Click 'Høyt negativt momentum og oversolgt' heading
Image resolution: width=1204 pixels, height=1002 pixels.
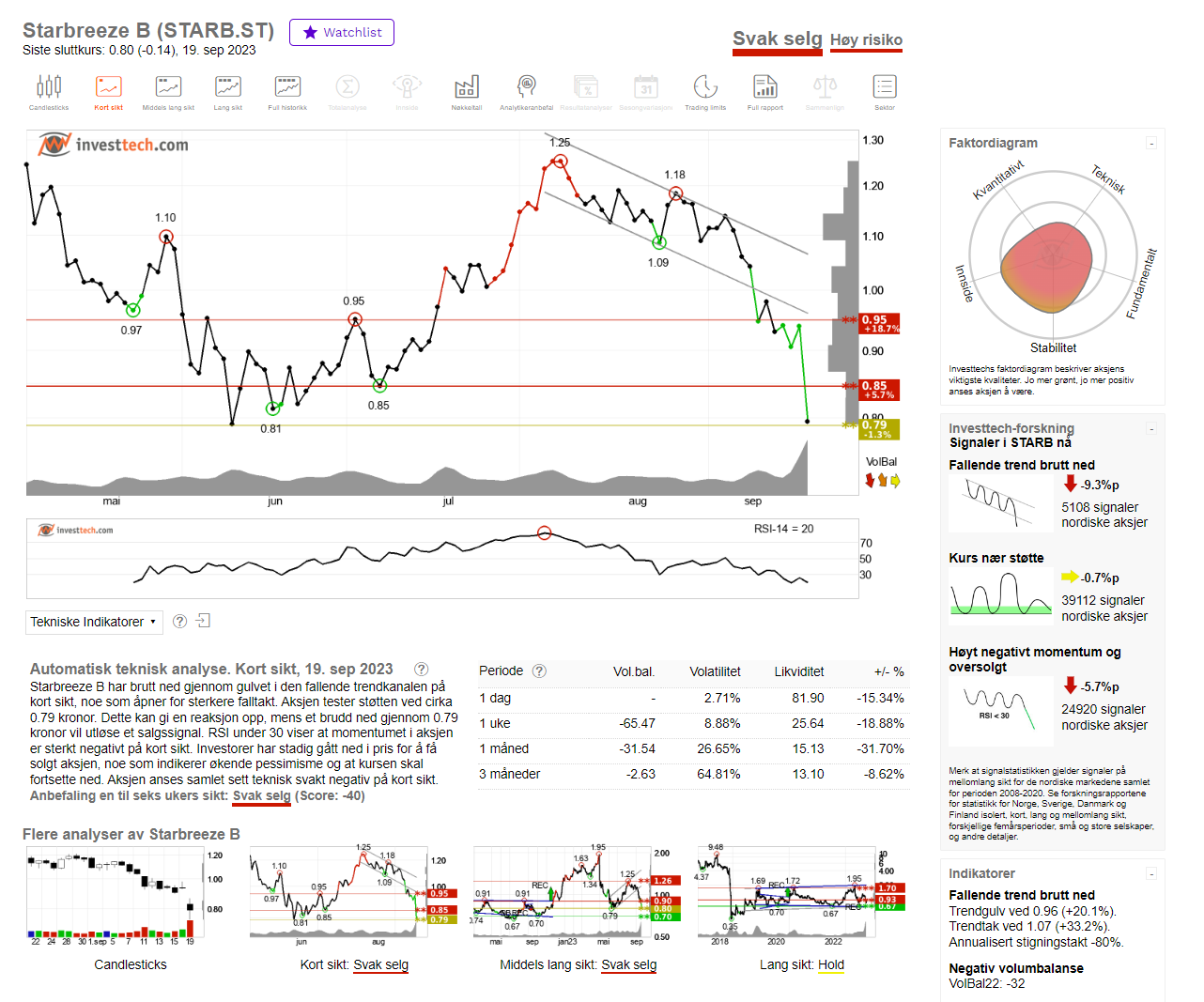[1035, 659]
